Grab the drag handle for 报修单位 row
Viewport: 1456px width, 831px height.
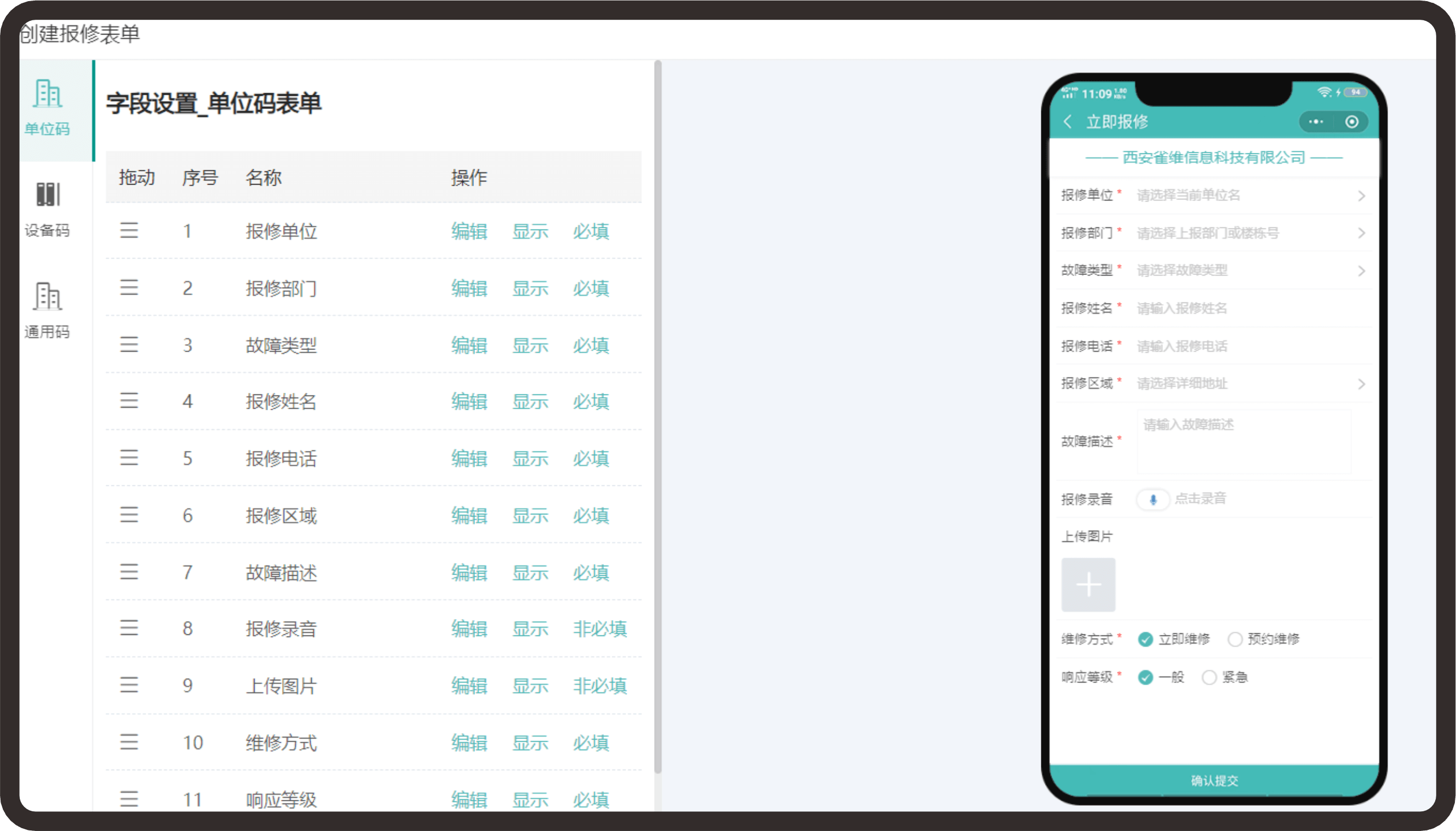click(129, 231)
